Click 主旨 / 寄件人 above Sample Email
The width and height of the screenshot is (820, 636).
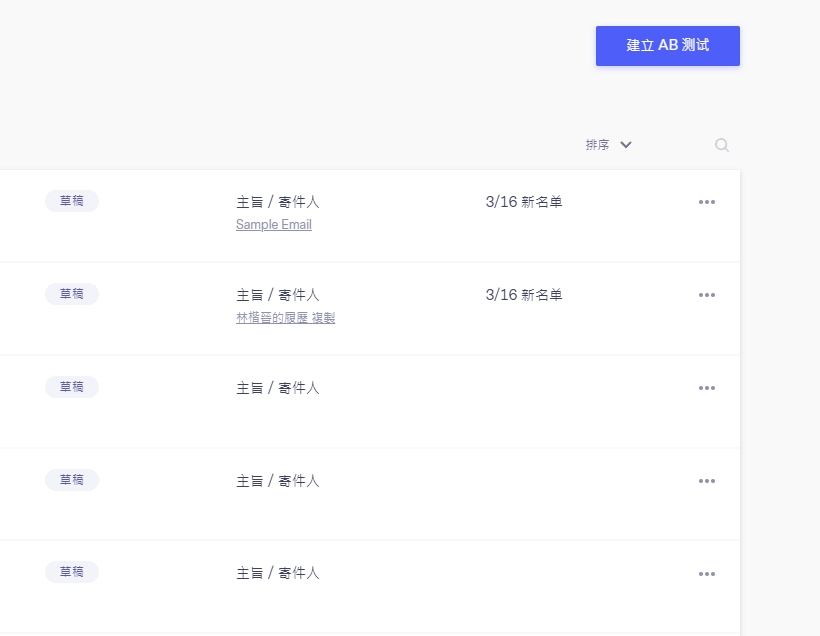point(278,202)
